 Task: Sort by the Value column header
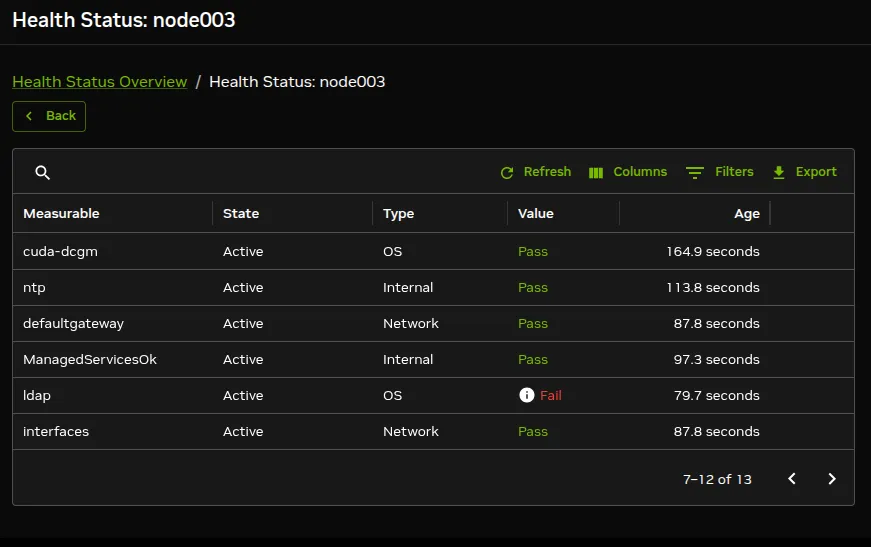pyautogui.click(x=535, y=213)
